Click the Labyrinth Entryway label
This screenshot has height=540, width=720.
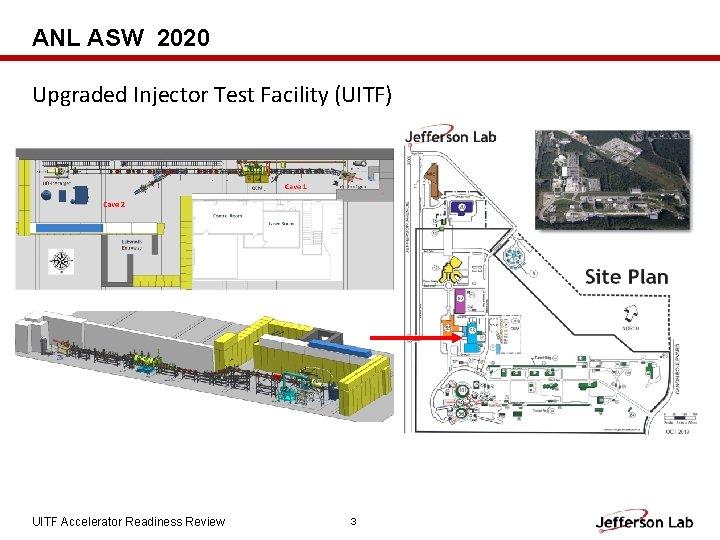[132, 245]
